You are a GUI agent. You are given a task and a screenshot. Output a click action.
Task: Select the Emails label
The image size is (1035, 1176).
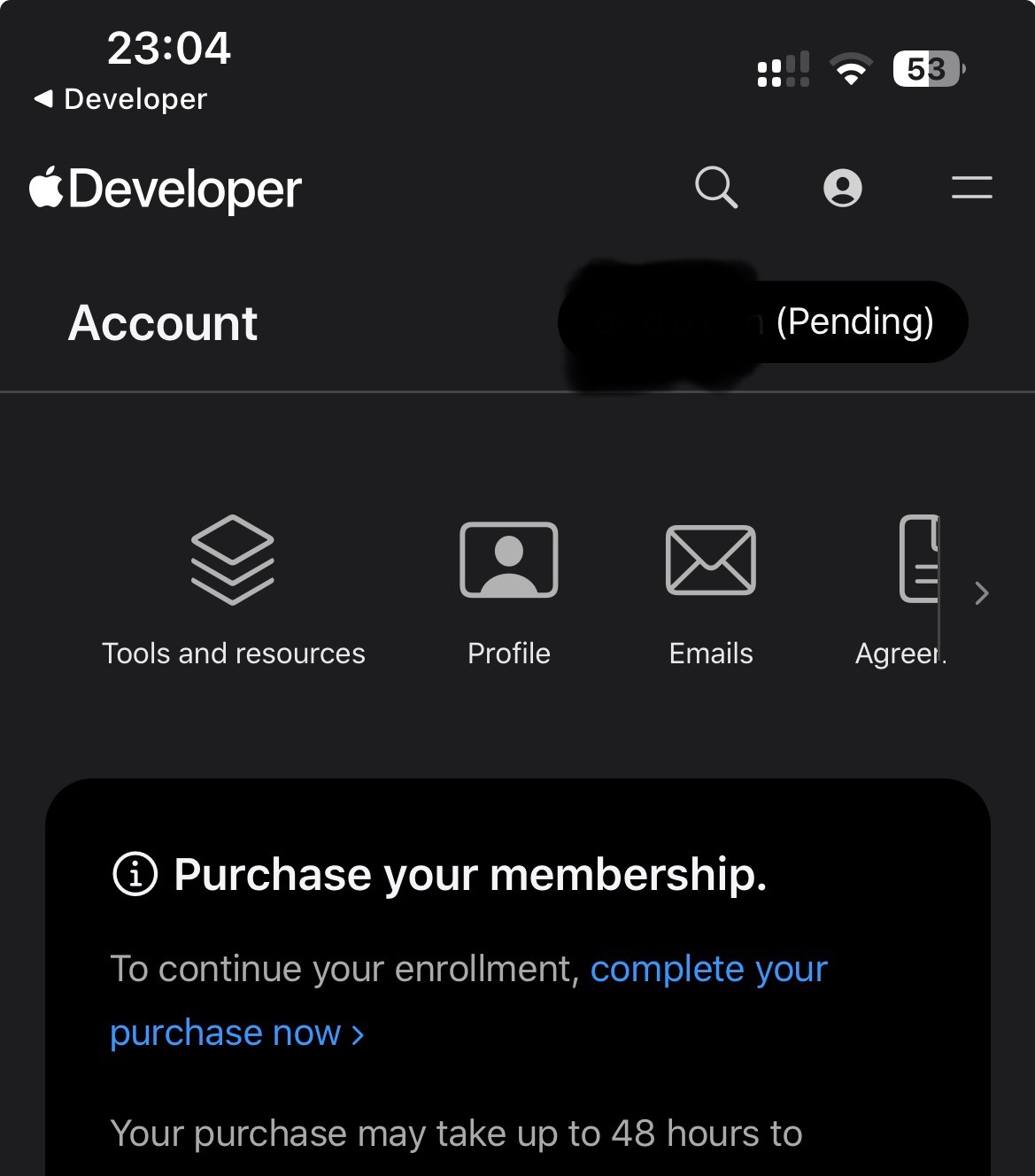[711, 654]
